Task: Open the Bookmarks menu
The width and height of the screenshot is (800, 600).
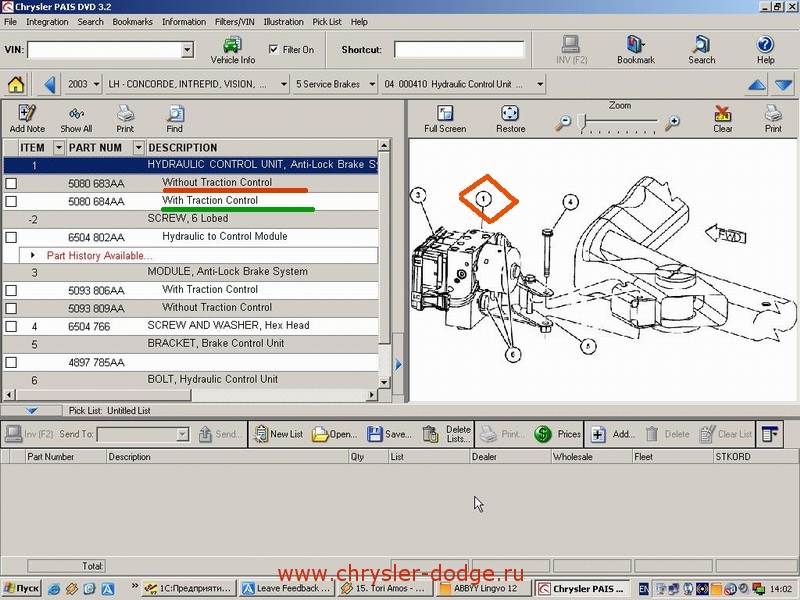Action: point(133,22)
